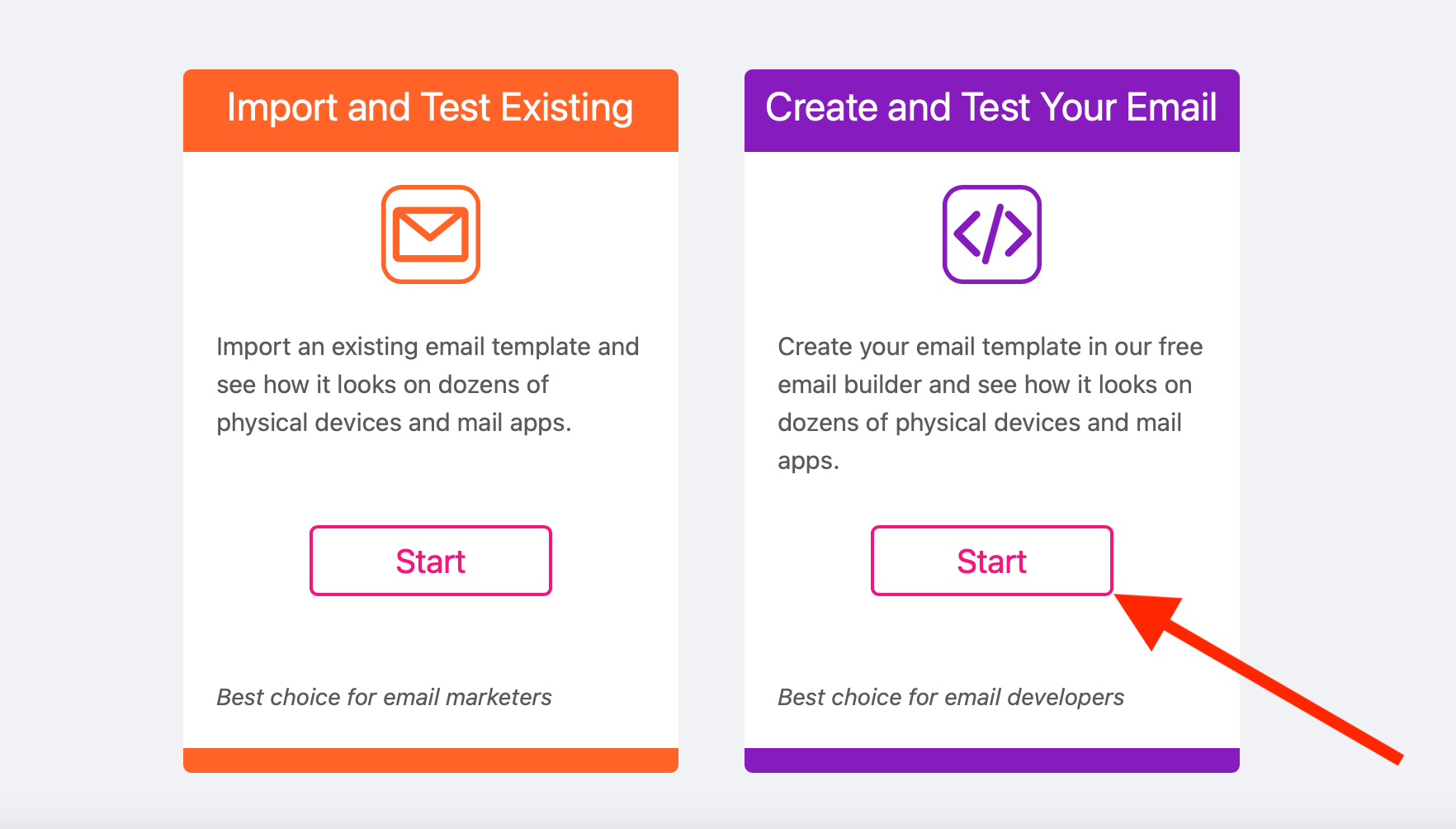This screenshot has width=1456, height=829.
Task: Click the purple bar at the Create card's bottom
Action: click(992, 760)
